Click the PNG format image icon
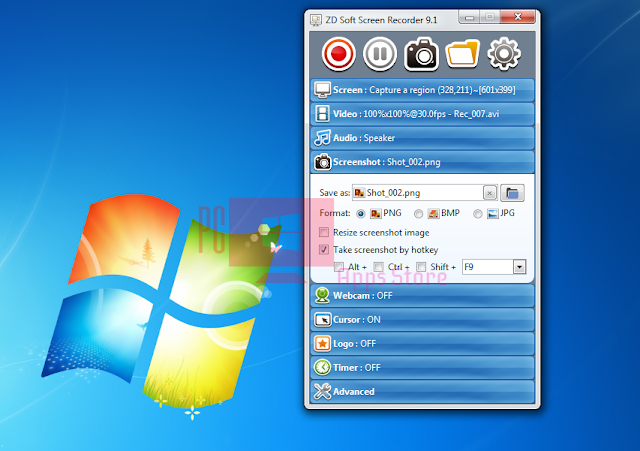The height and width of the screenshot is (451, 640). click(x=376, y=213)
